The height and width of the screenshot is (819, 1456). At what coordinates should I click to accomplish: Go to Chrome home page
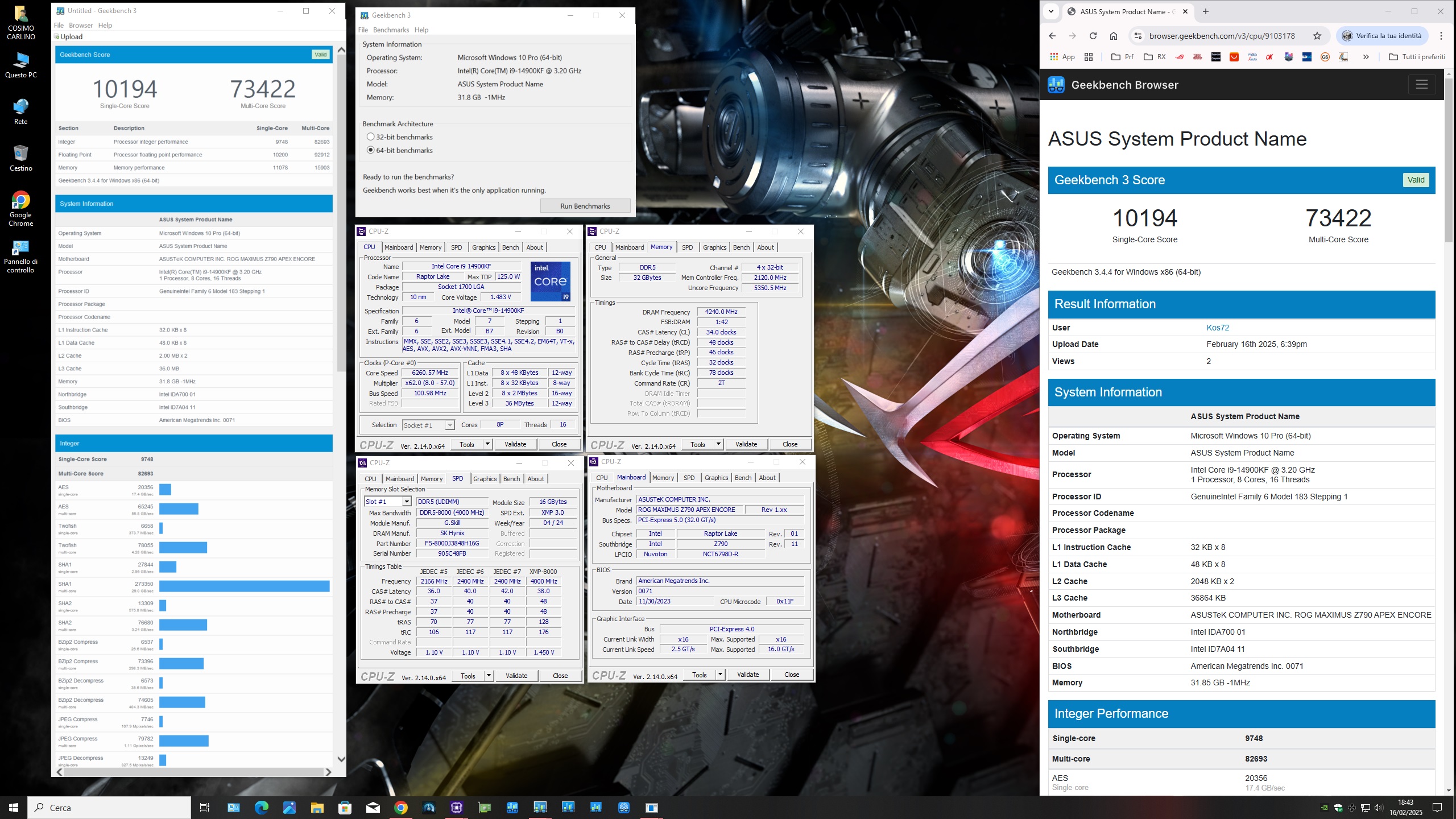(x=1113, y=36)
